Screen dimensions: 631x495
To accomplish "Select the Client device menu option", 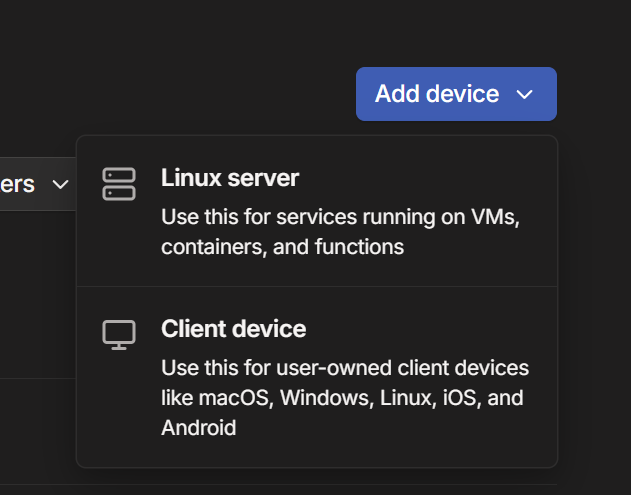I will [x=317, y=377].
